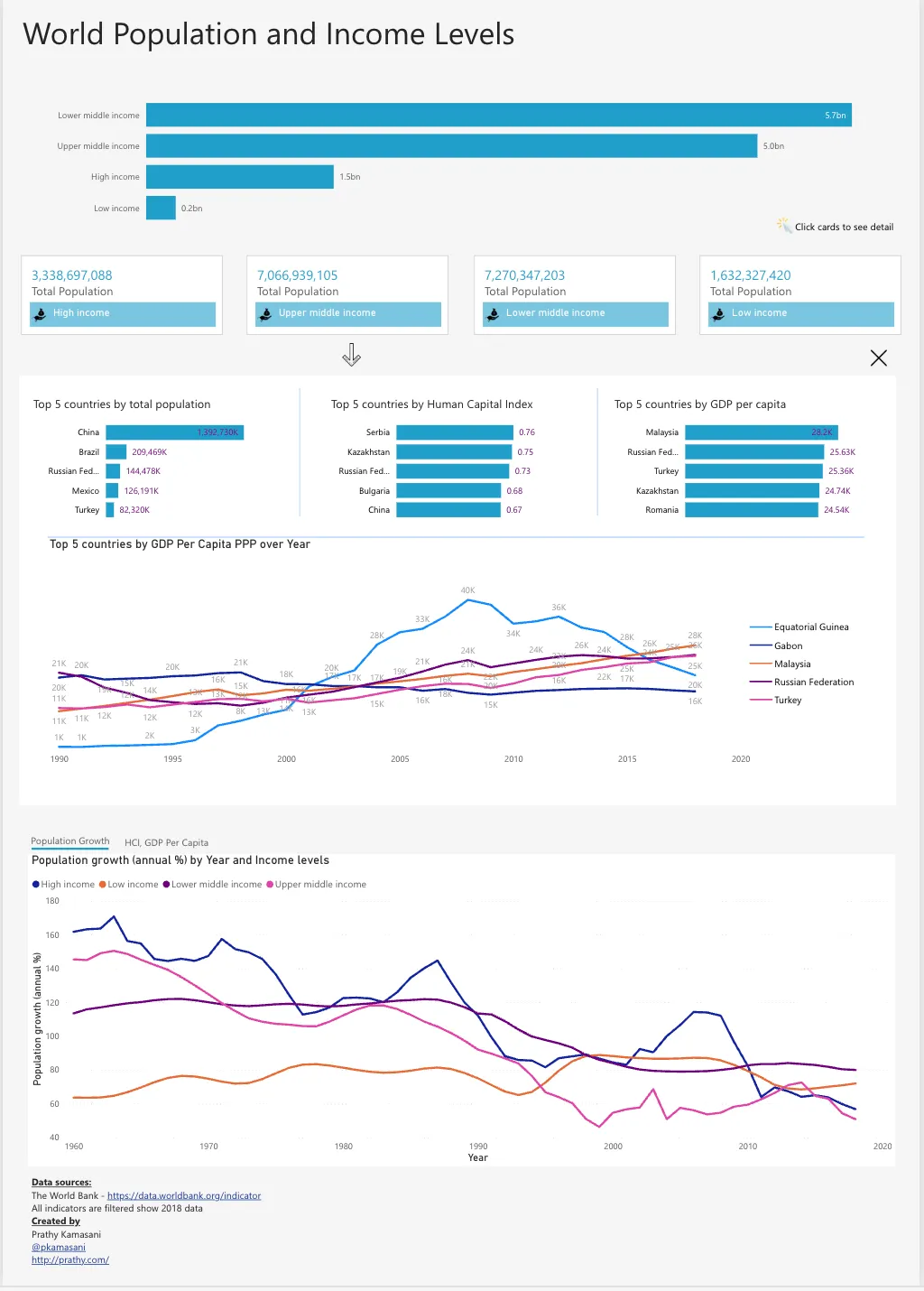
Task: Click the Lower middle income 5.7bn bar
Action: [499, 116]
